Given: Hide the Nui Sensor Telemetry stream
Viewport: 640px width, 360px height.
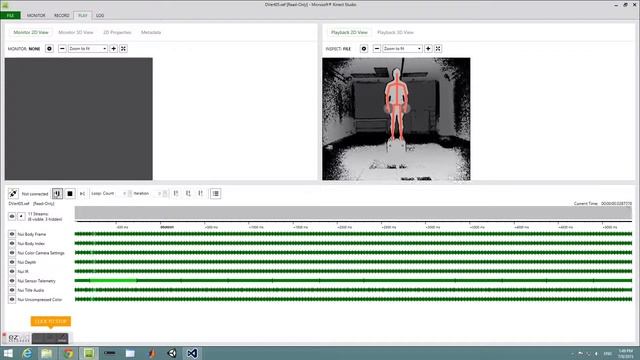Looking at the screenshot, I should coord(12,281).
